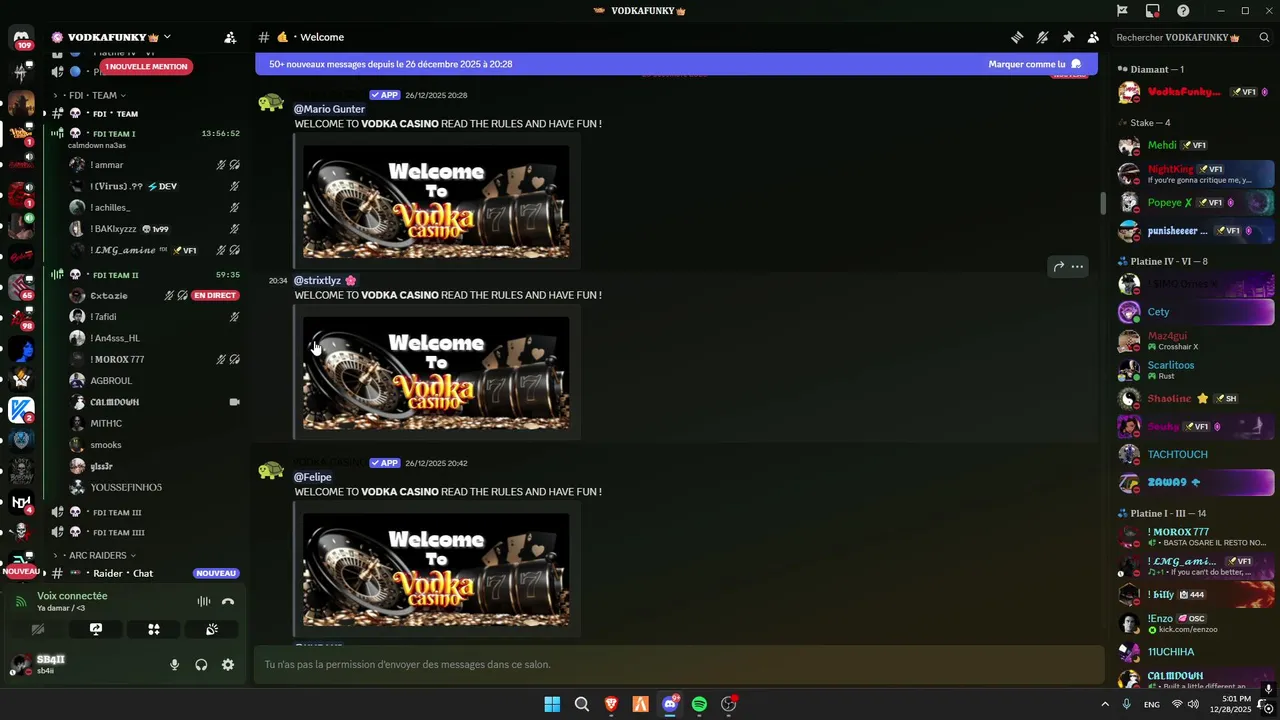Open notification settings bell icon in header
Image resolution: width=1280 pixels, height=720 pixels.
click(1042, 37)
